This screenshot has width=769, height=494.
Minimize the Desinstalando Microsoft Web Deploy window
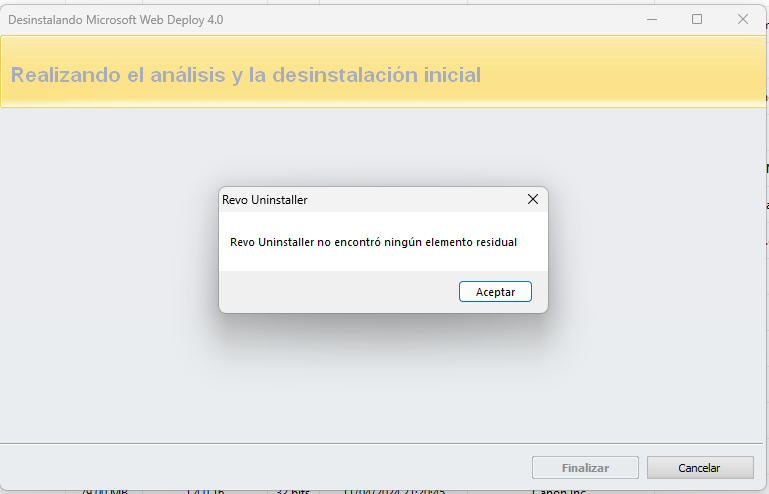(652, 20)
